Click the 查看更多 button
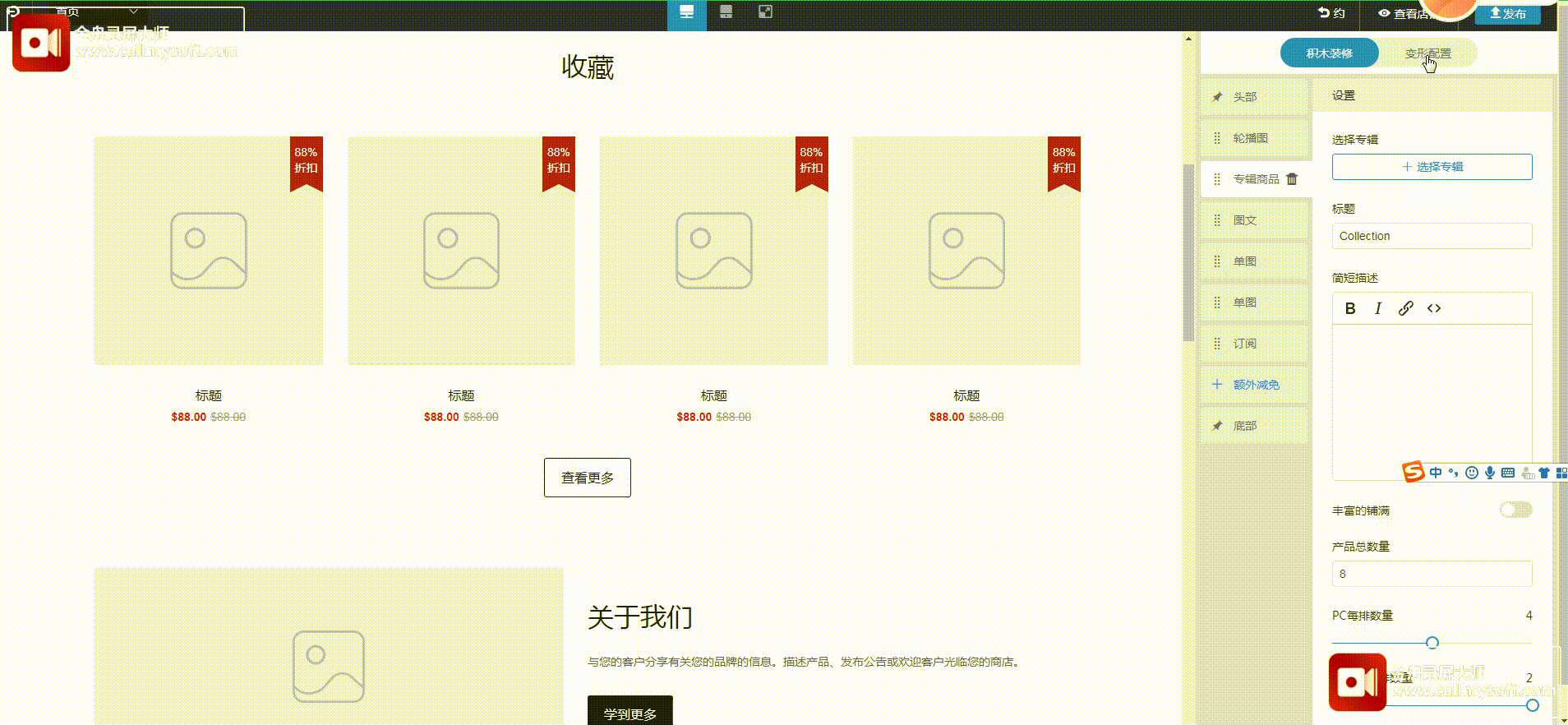The width and height of the screenshot is (1568, 725). (588, 478)
